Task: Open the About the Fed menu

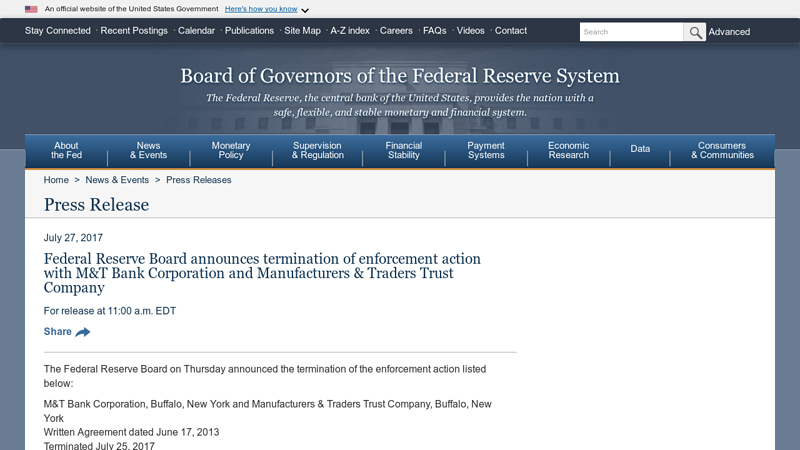Action: pyautogui.click(x=66, y=151)
